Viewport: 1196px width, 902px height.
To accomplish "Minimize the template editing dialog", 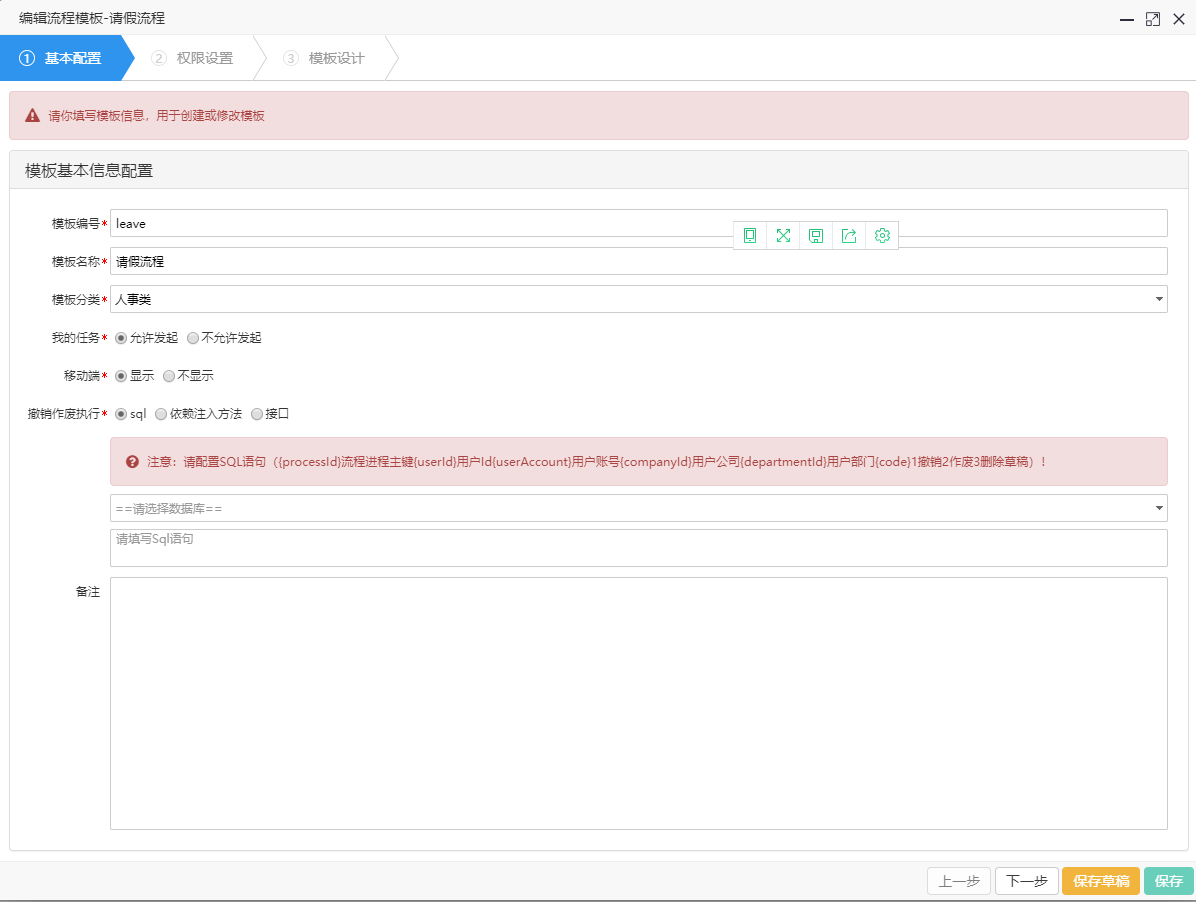I will point(1127,19).
